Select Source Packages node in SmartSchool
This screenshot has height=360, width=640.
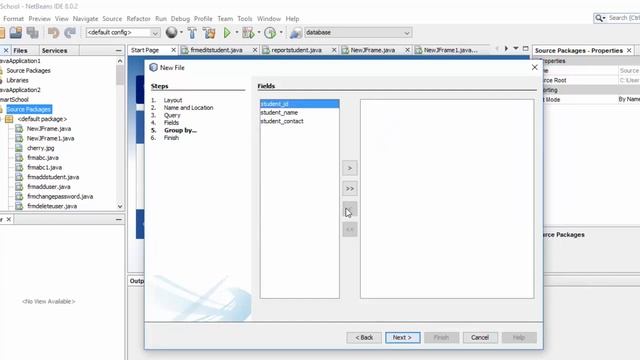(x=29, y=109)
